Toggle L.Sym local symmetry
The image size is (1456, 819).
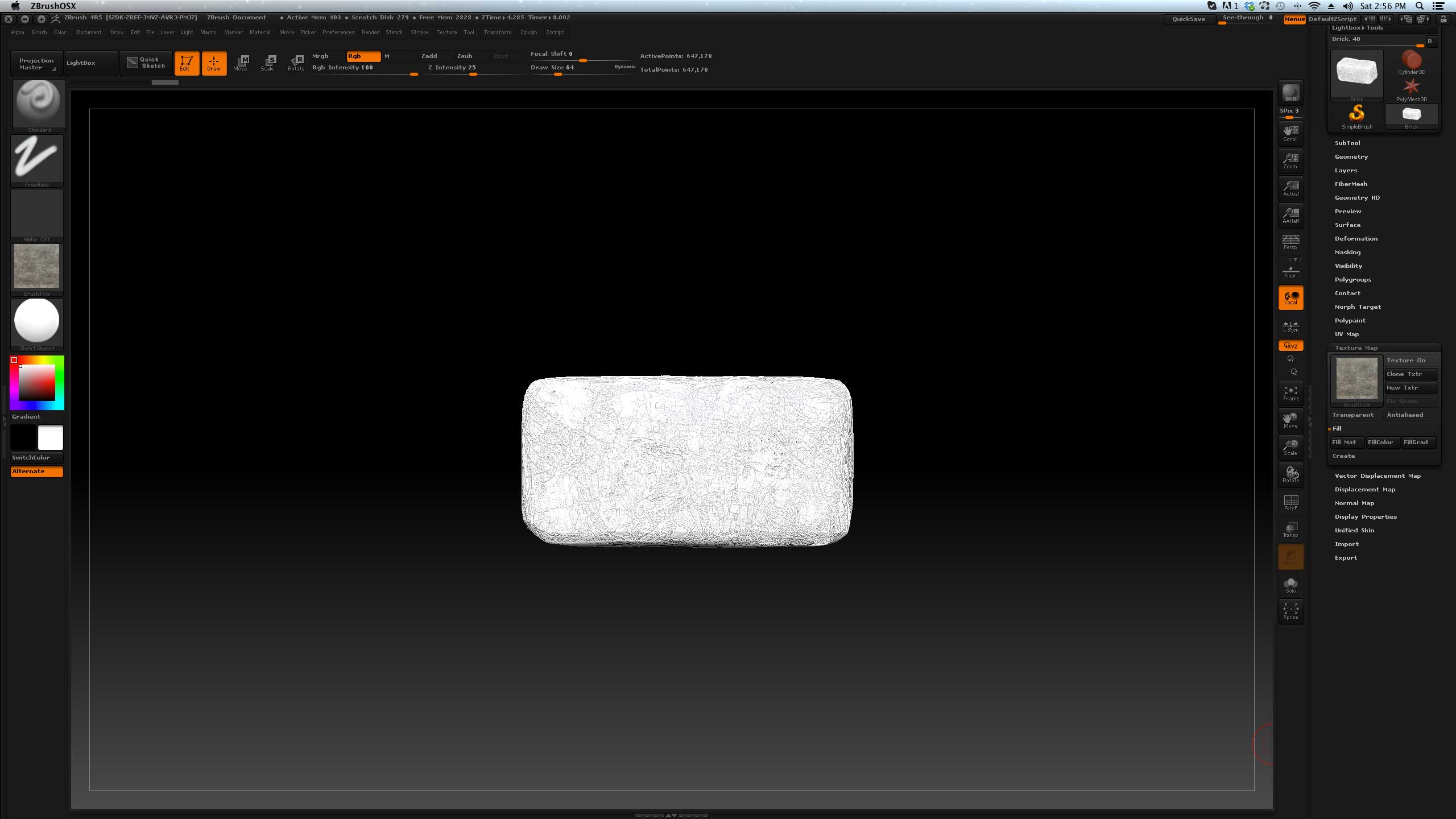click(x=1290, y=326)
